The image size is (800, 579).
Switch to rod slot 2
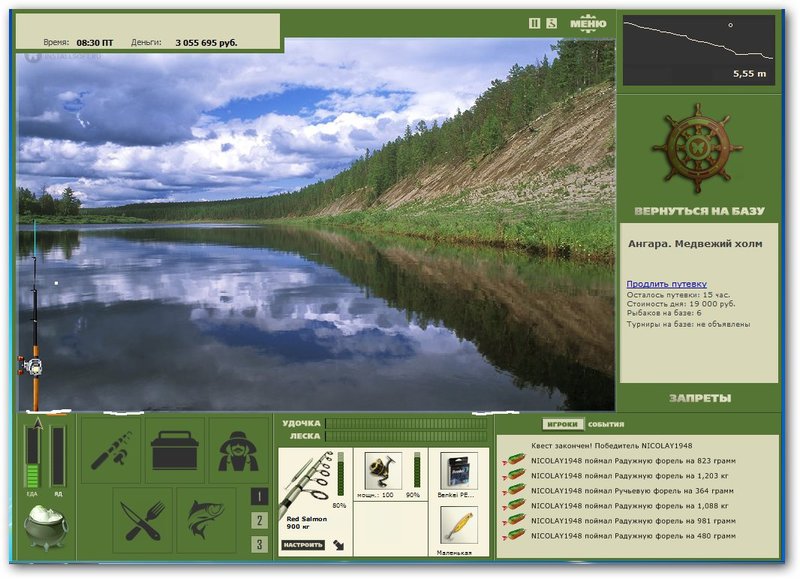(259, 520)
